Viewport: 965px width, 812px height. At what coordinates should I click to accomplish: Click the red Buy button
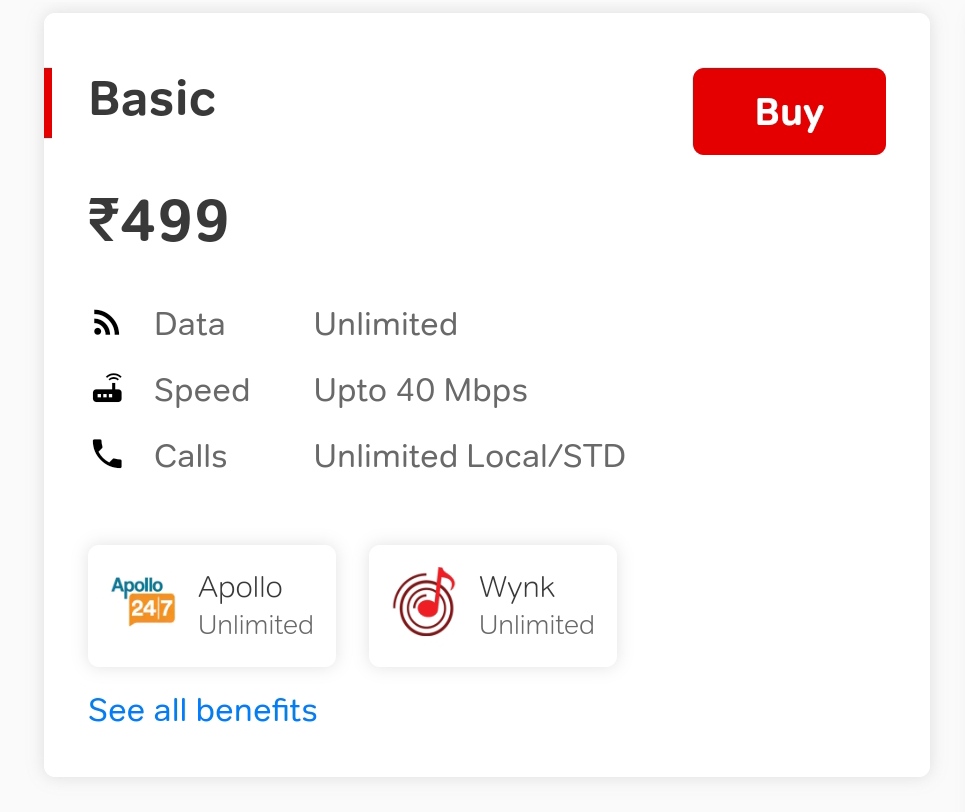point(789,111)
